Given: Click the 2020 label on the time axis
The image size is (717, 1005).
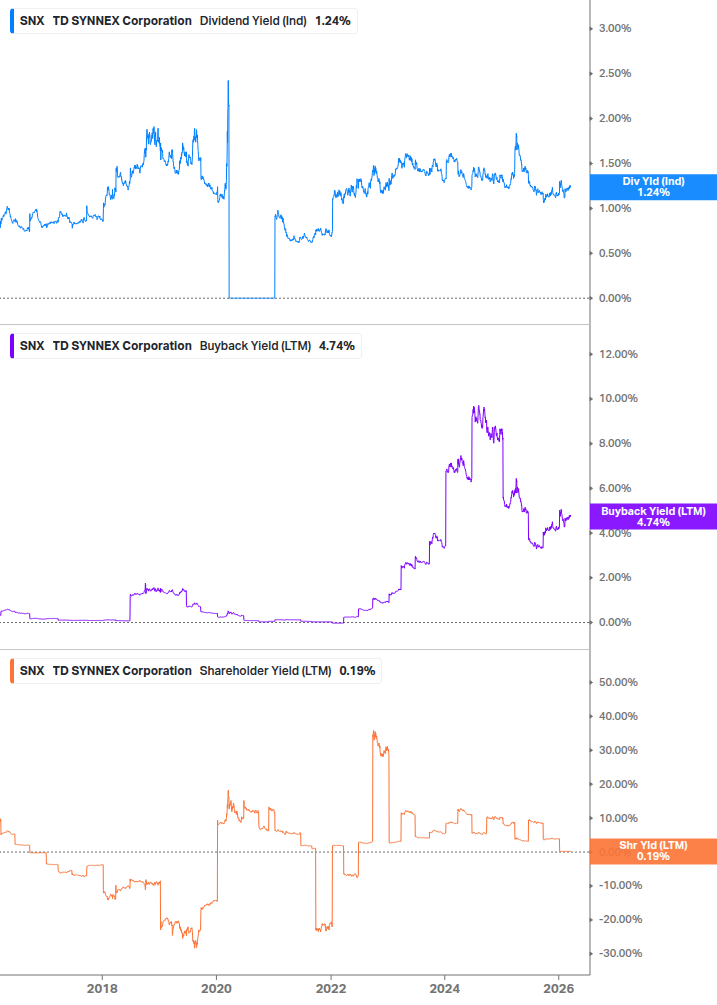Looking at the screenshot, I should click(217, 988).
